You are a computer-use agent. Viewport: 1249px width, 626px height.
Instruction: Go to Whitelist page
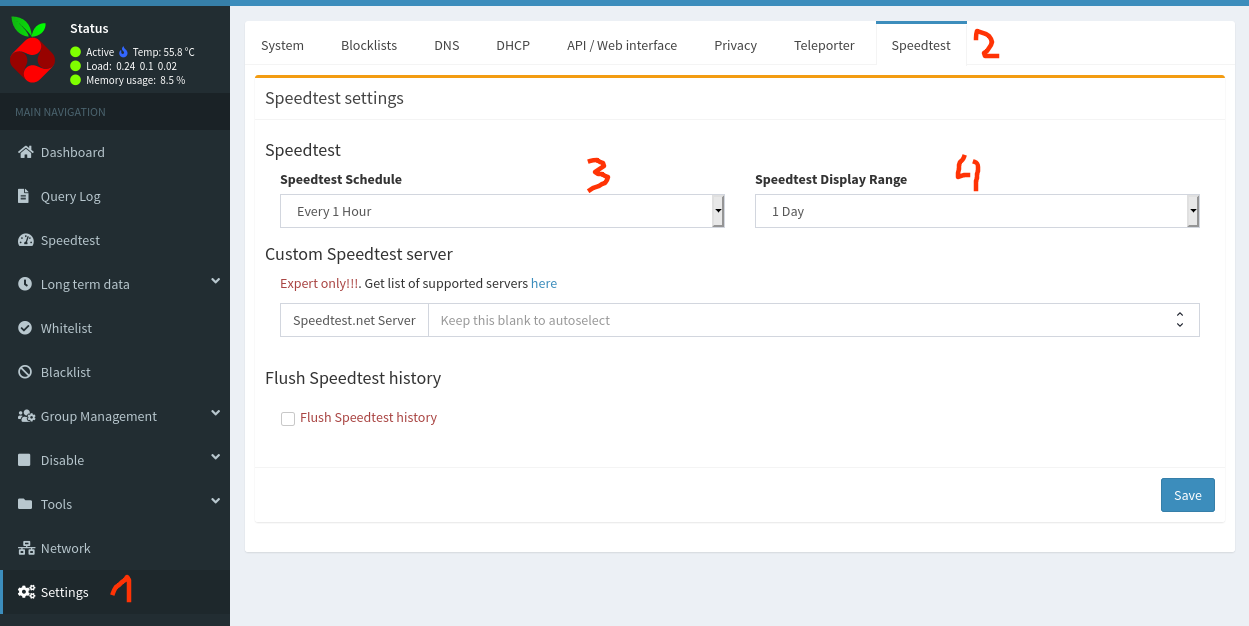[115, 328]
